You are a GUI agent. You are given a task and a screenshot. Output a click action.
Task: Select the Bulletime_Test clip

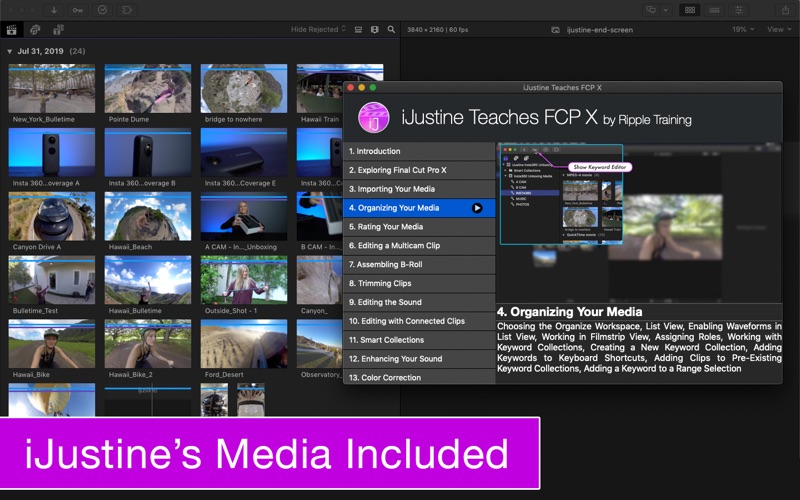52,280
